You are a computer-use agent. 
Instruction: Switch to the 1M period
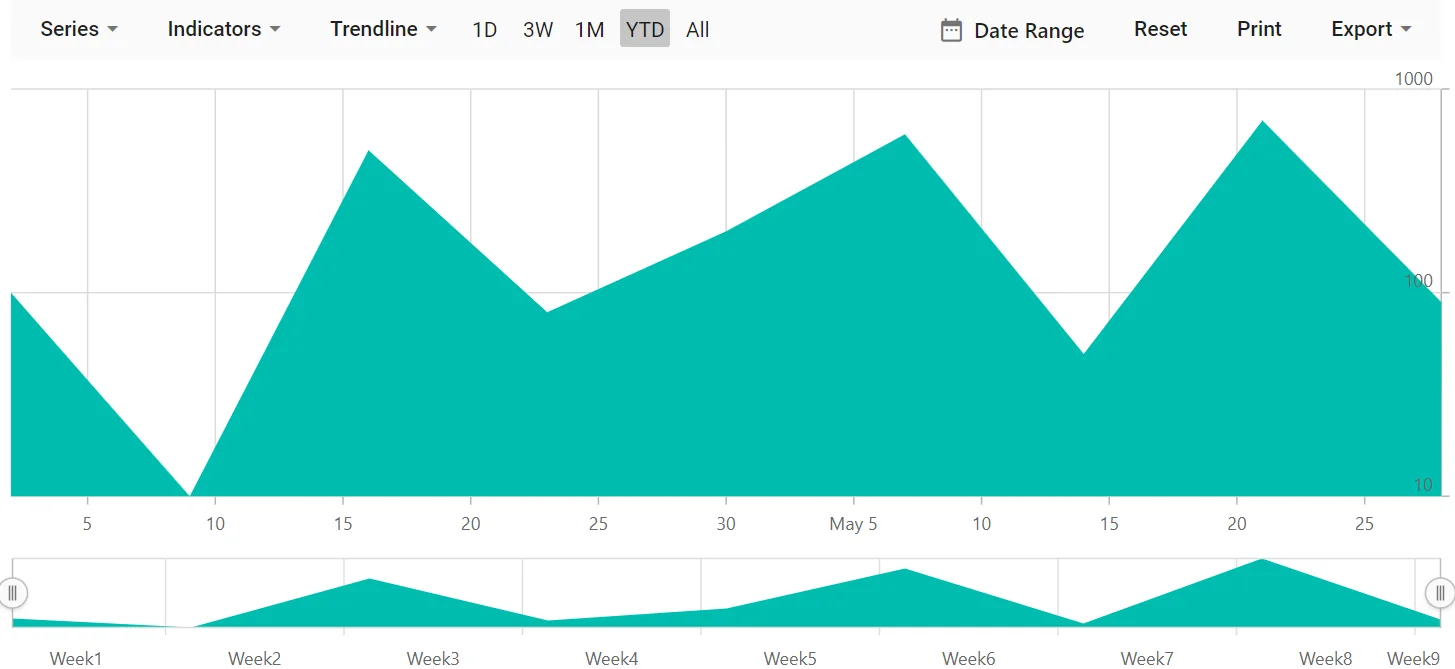[590, 29]
